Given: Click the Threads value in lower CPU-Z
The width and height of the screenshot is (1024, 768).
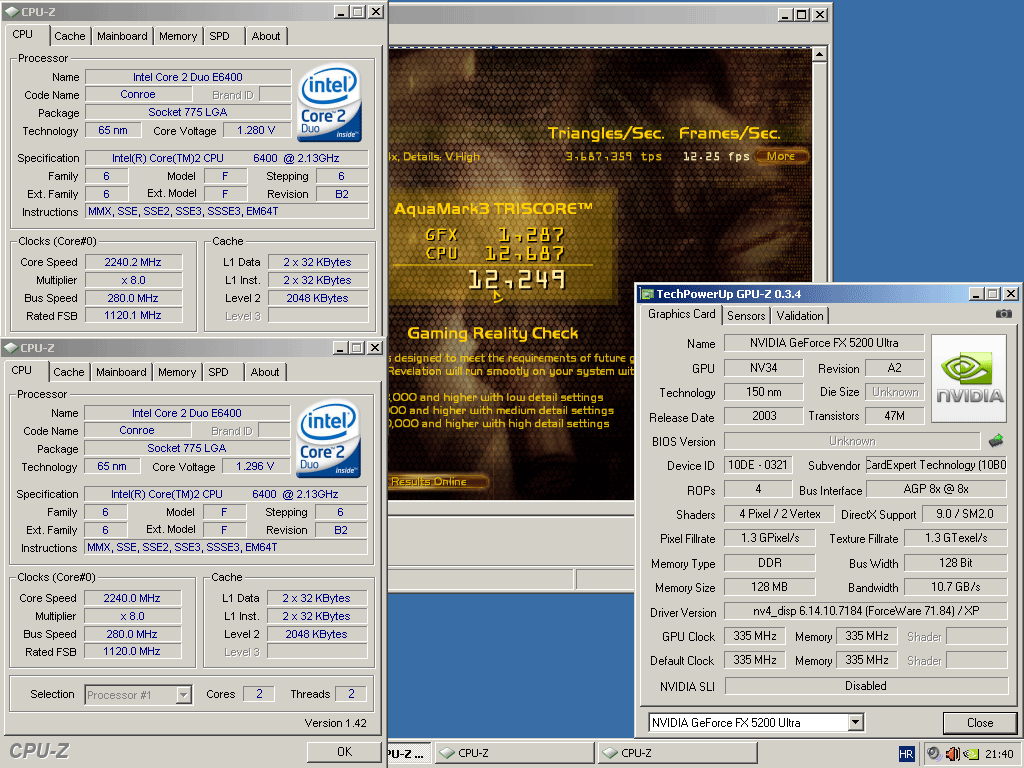Looking at the screenshot, I should 351,694.
